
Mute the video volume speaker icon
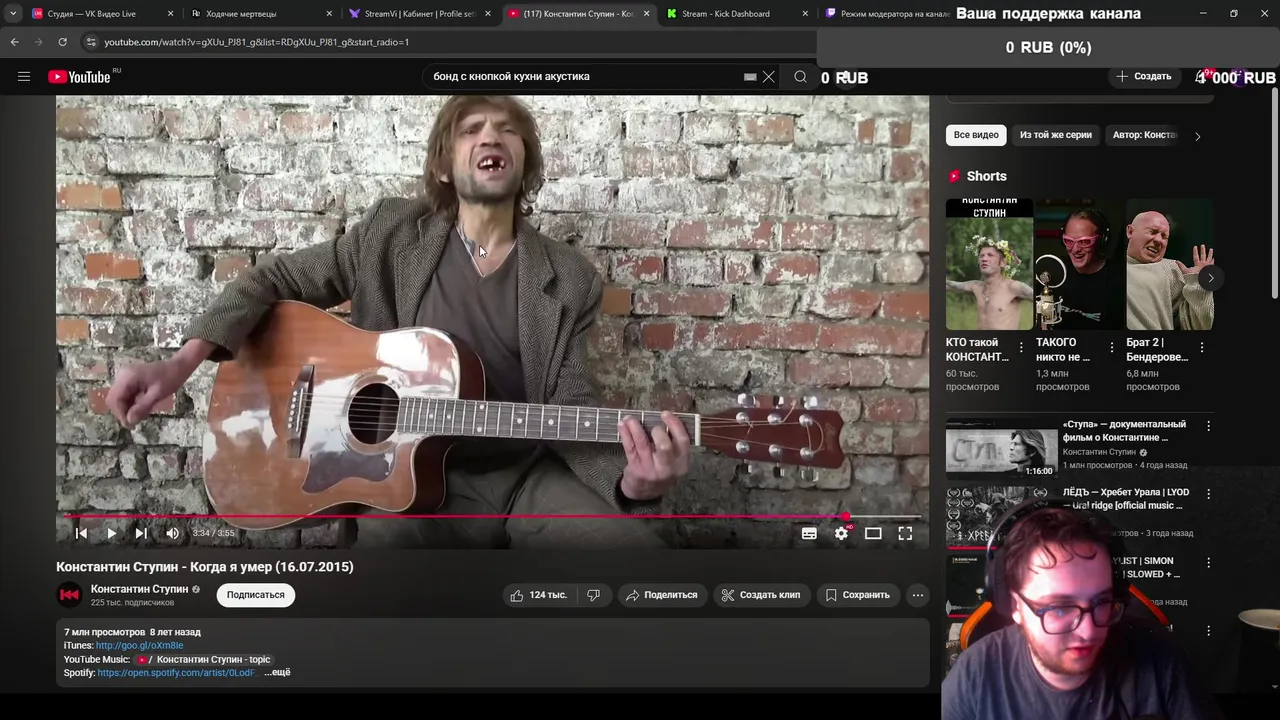(x=172, y=533)
